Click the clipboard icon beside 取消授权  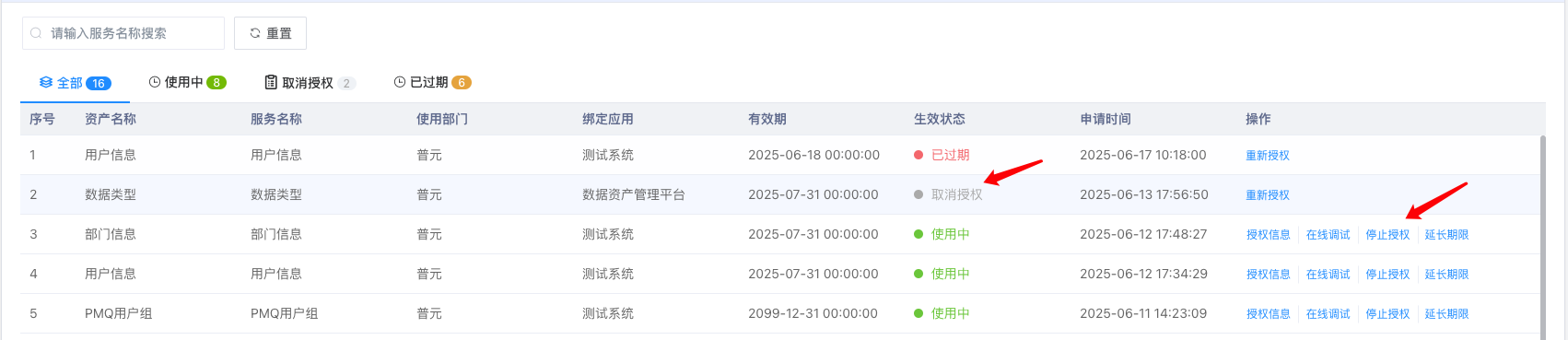(x=271, y=82)
